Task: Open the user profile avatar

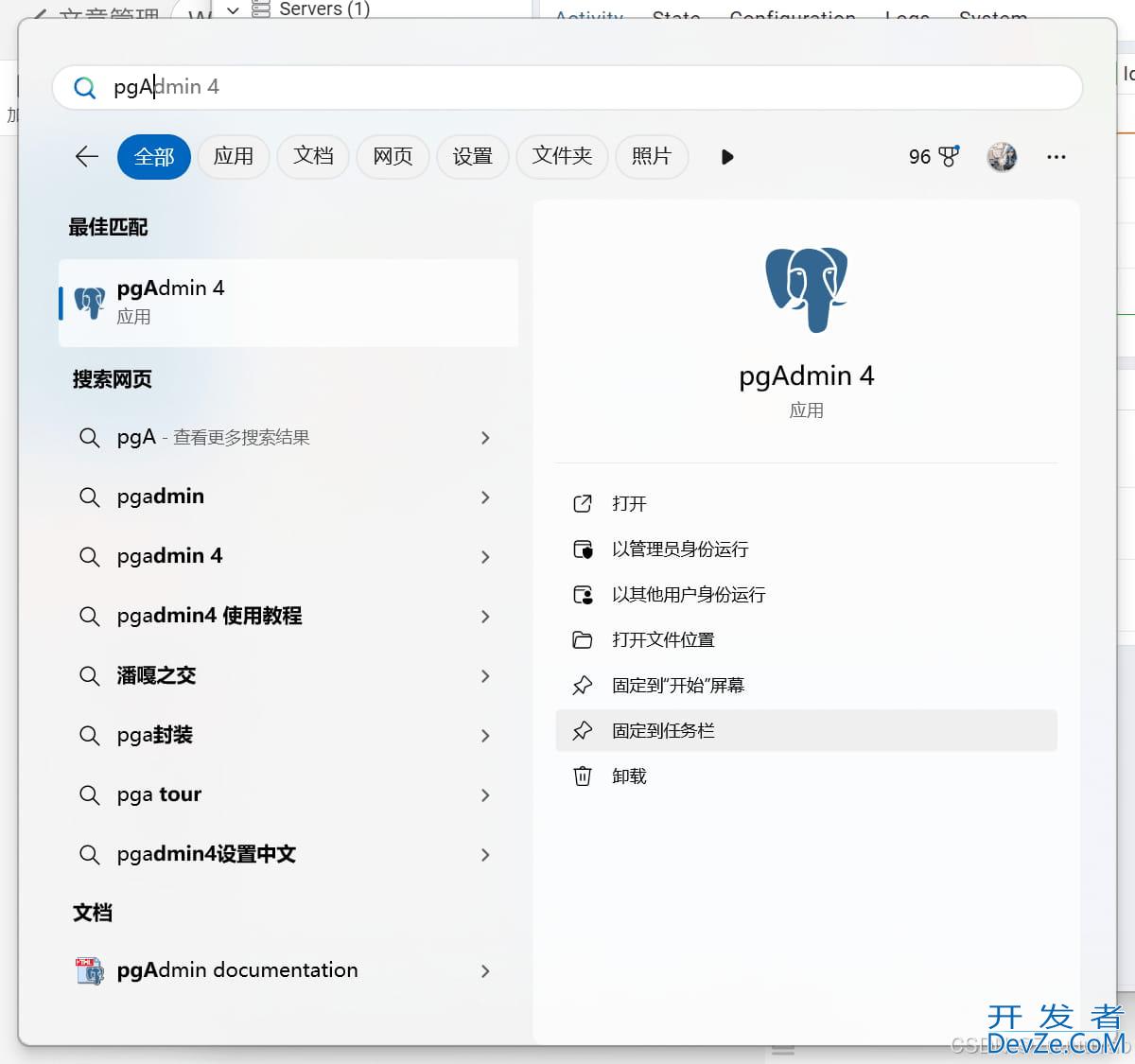Action: pos(1002,156)
